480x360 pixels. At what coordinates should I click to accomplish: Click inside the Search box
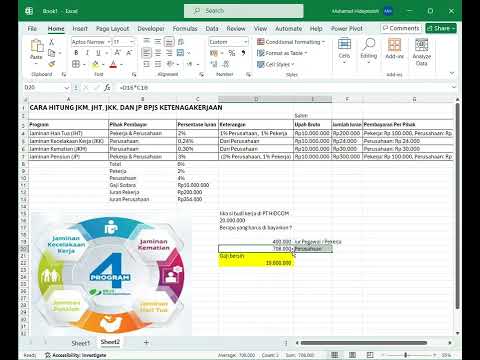pos(244,11)
